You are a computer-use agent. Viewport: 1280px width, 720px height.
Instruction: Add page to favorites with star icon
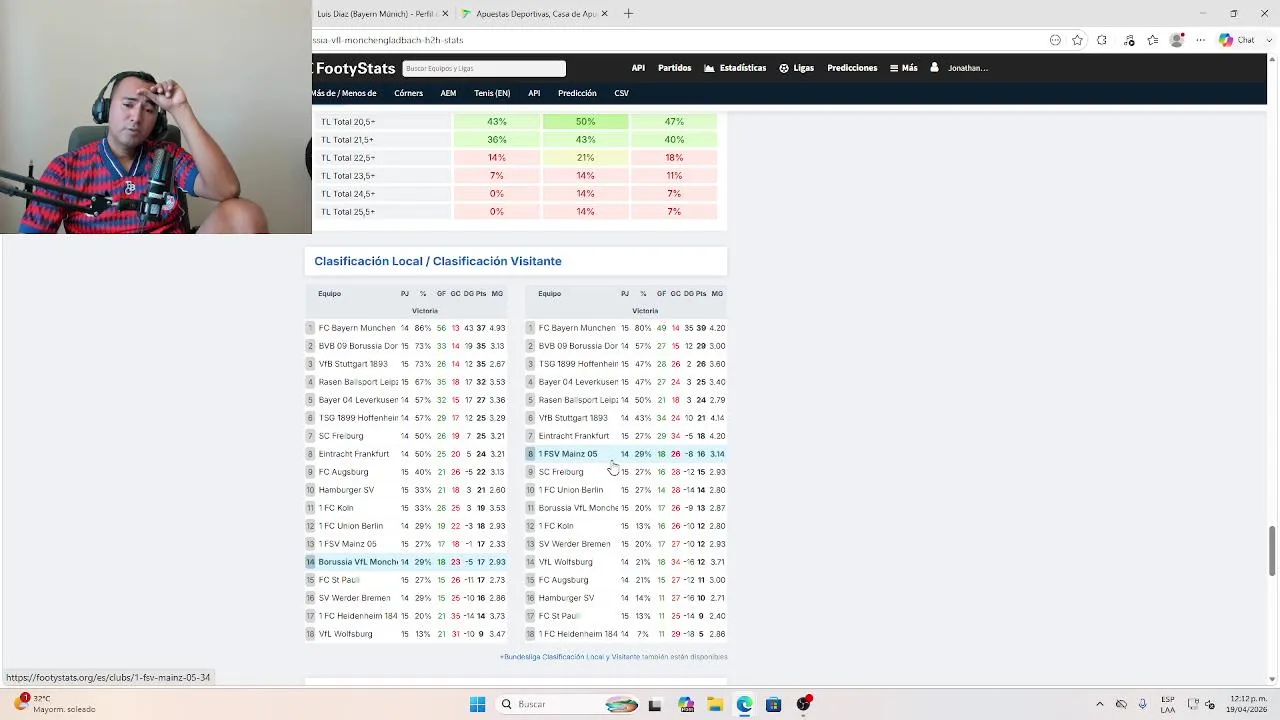pos(1077,40)
